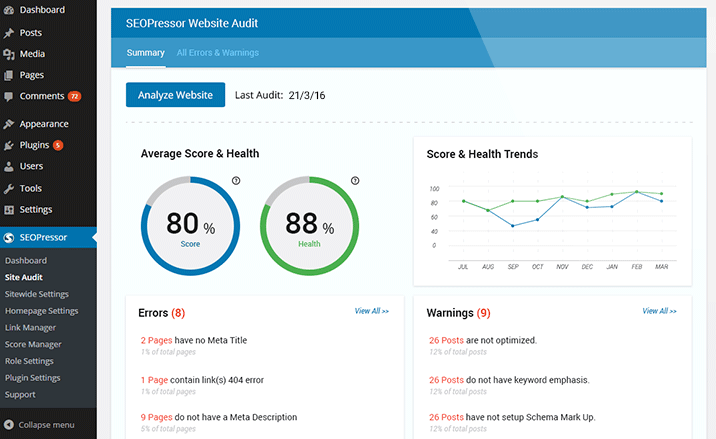The height and width of the screenshot is (439, 716).
Task: Click the help icon next to Health gauge
Action: (355, 181)
